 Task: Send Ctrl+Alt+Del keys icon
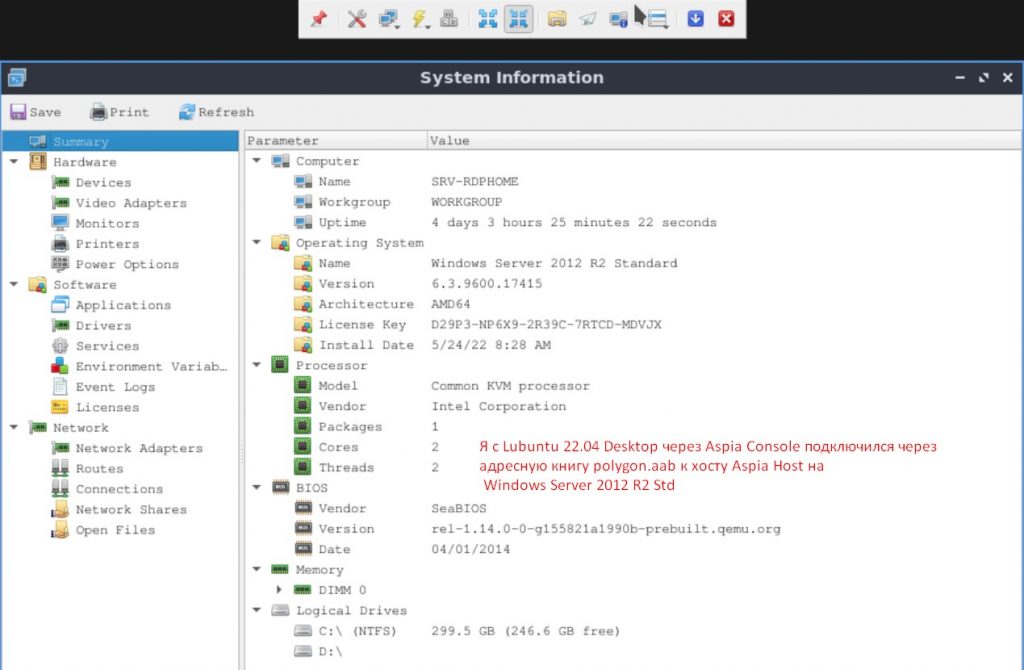(x=449, y=19)
